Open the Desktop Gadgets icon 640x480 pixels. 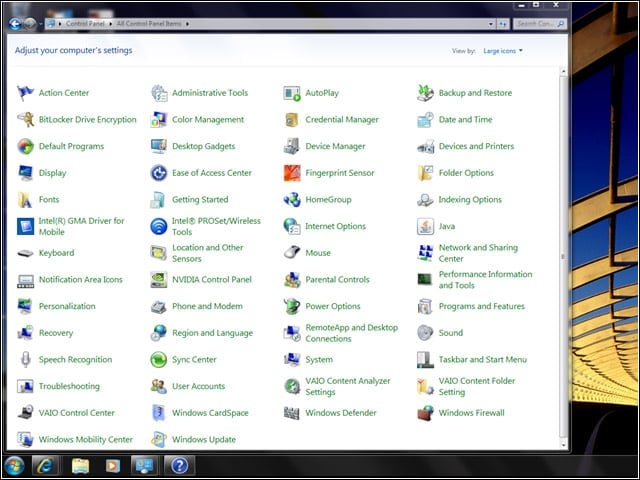[159, 146]
